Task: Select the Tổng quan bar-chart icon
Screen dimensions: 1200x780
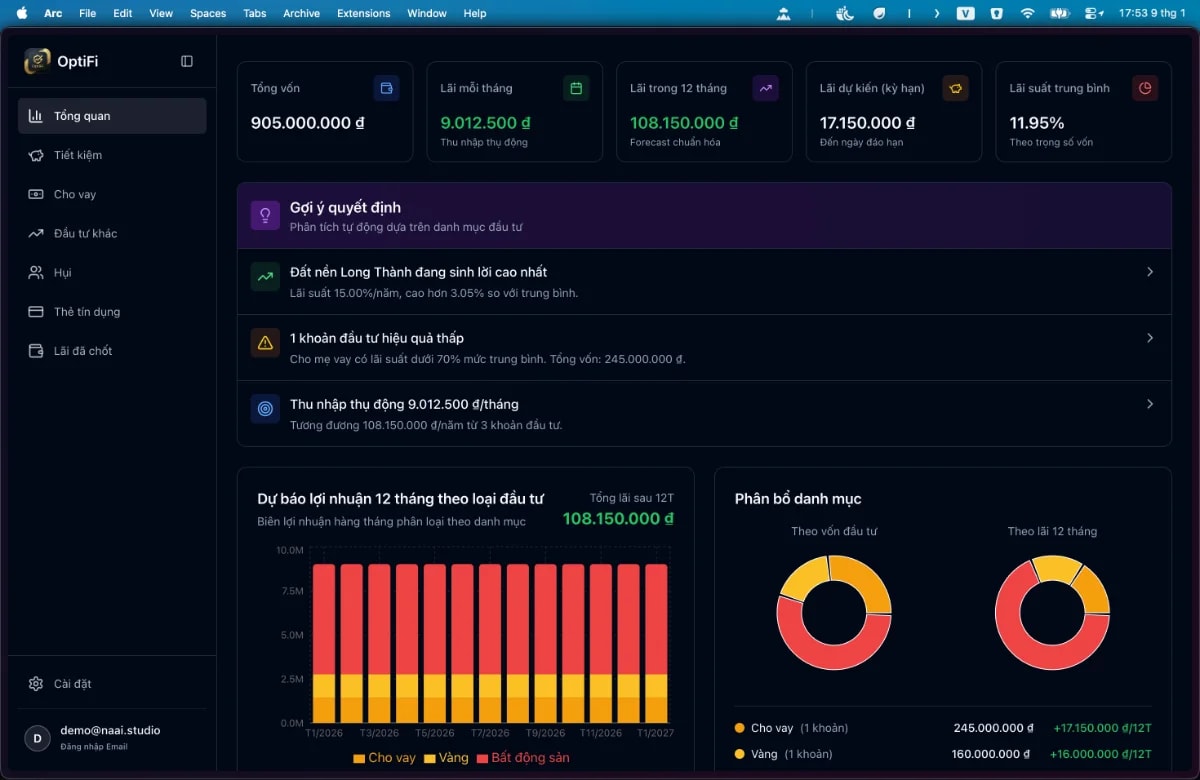Action: (36, 115)
